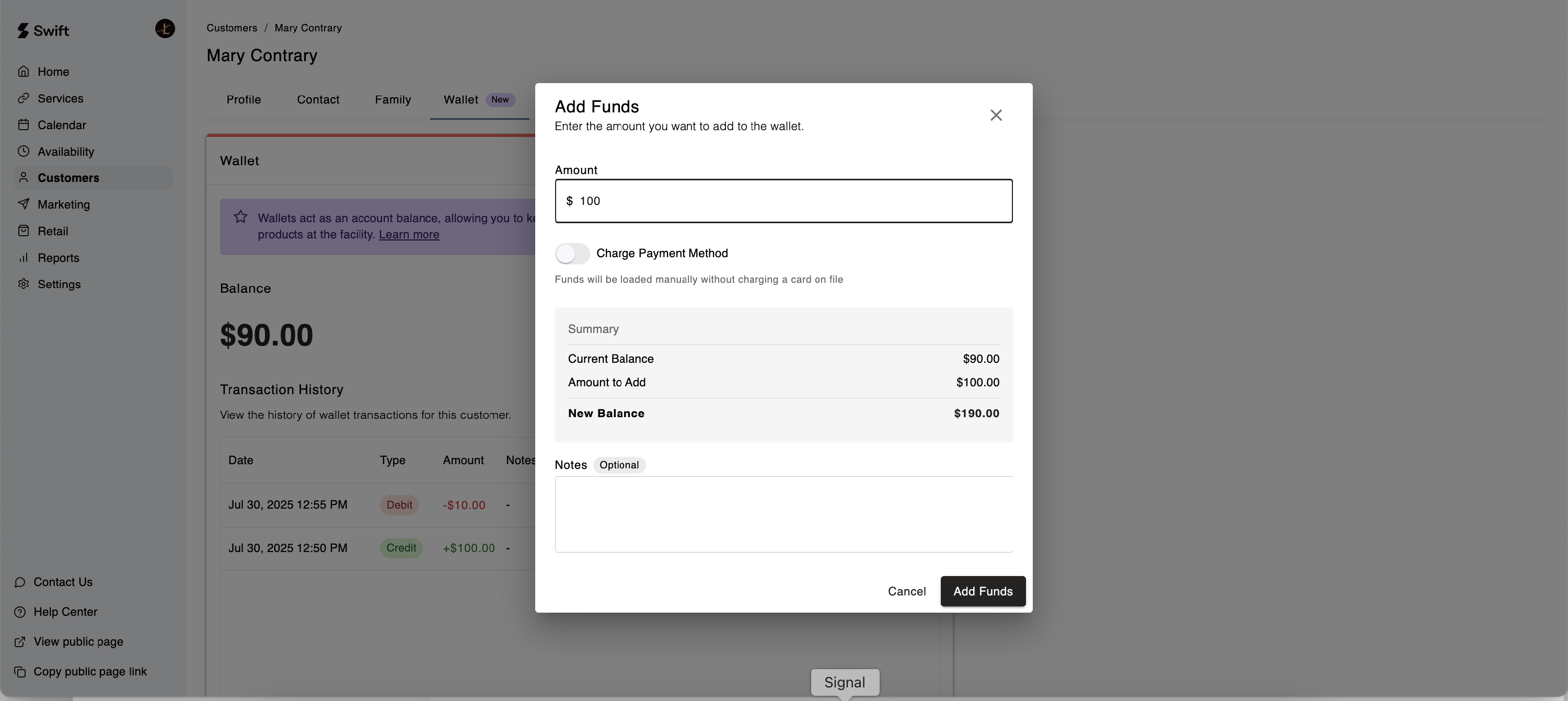Image resolution: width=1568 pixels, height=701 pixels.
Task: Click the Reports bar-chart icon
Action: coord(24,258)
